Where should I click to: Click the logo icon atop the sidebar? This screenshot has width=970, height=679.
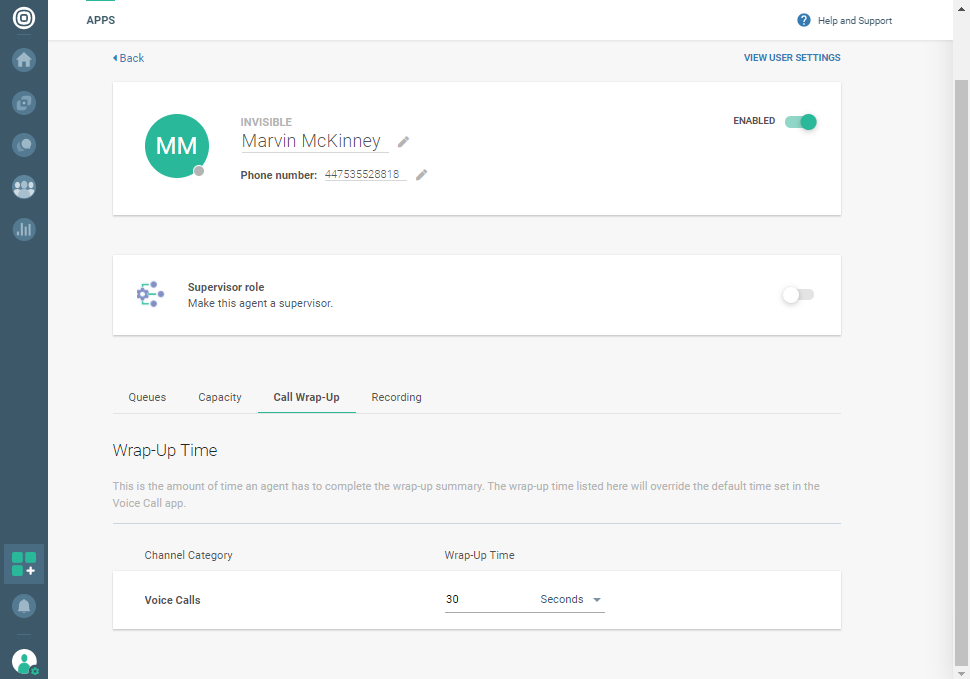point(24,19)
